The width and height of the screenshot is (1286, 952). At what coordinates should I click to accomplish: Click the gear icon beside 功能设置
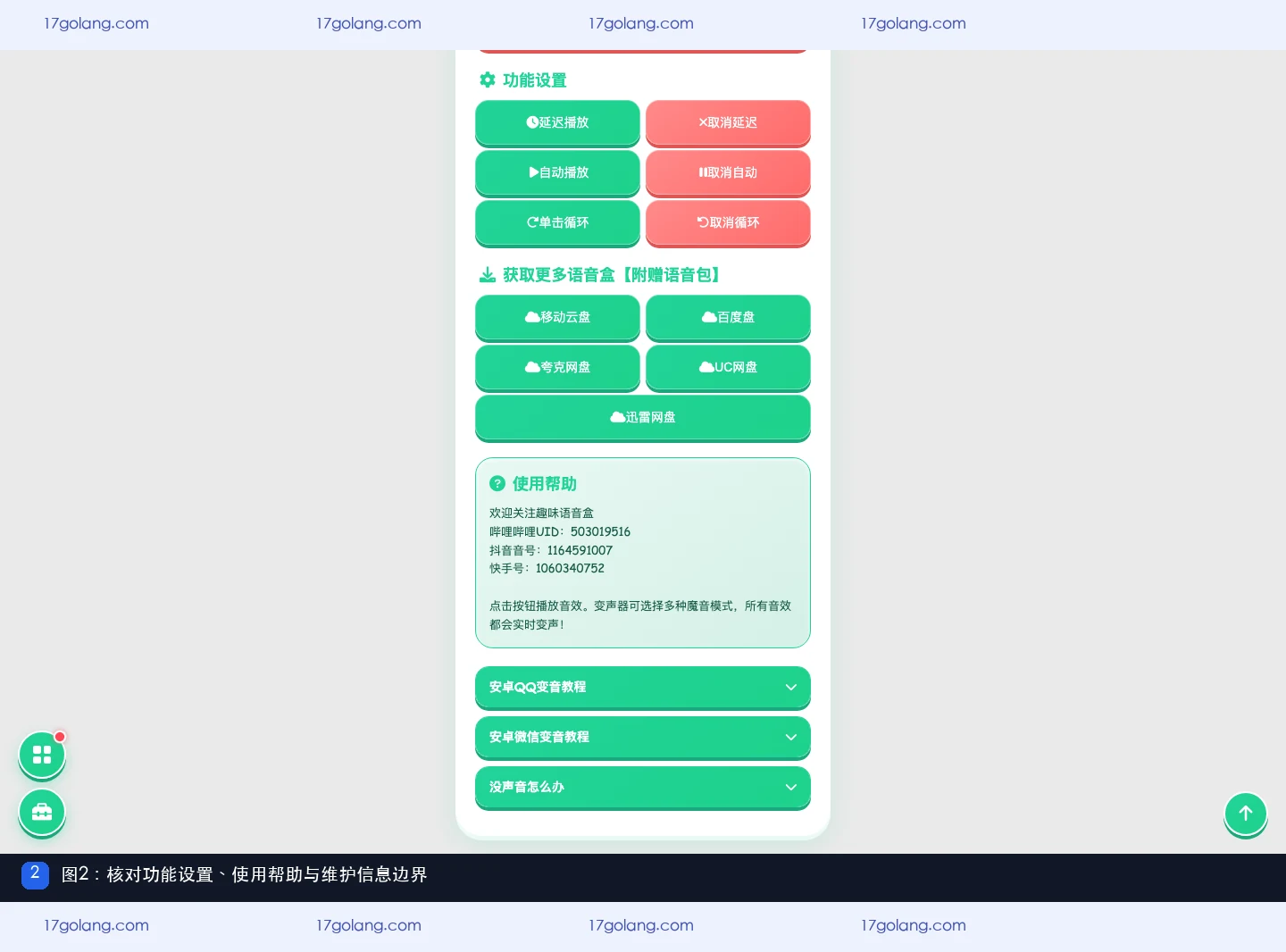coord(488,80)
